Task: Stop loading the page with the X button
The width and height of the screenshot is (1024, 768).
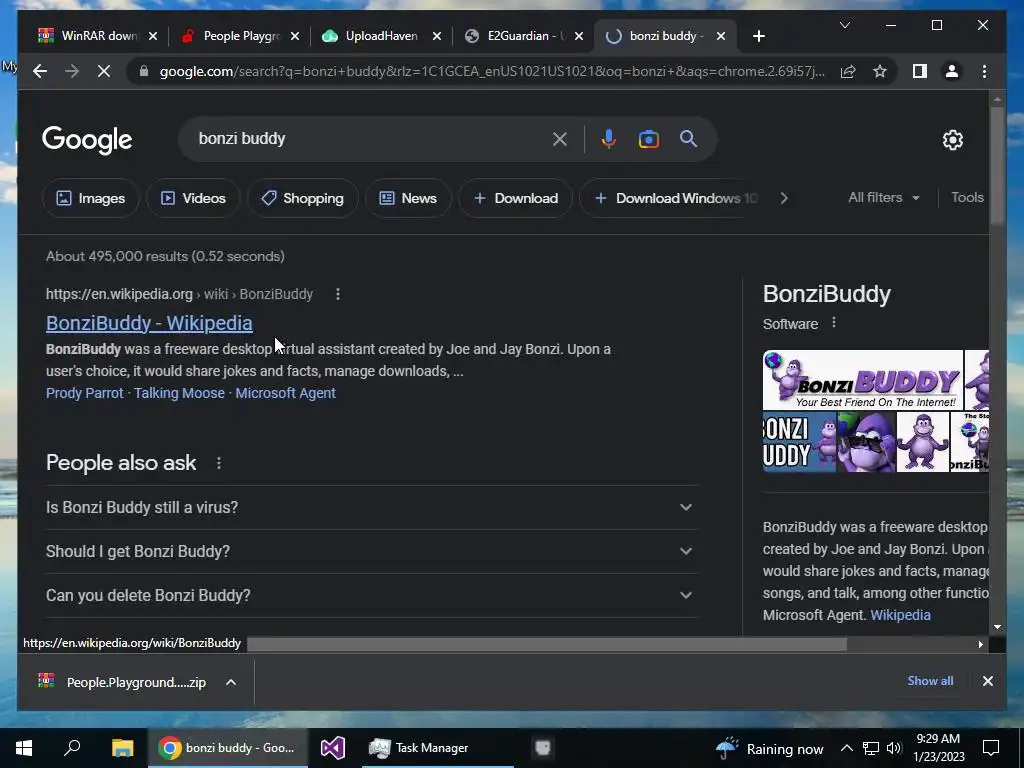Action: (x=104, y=71)
